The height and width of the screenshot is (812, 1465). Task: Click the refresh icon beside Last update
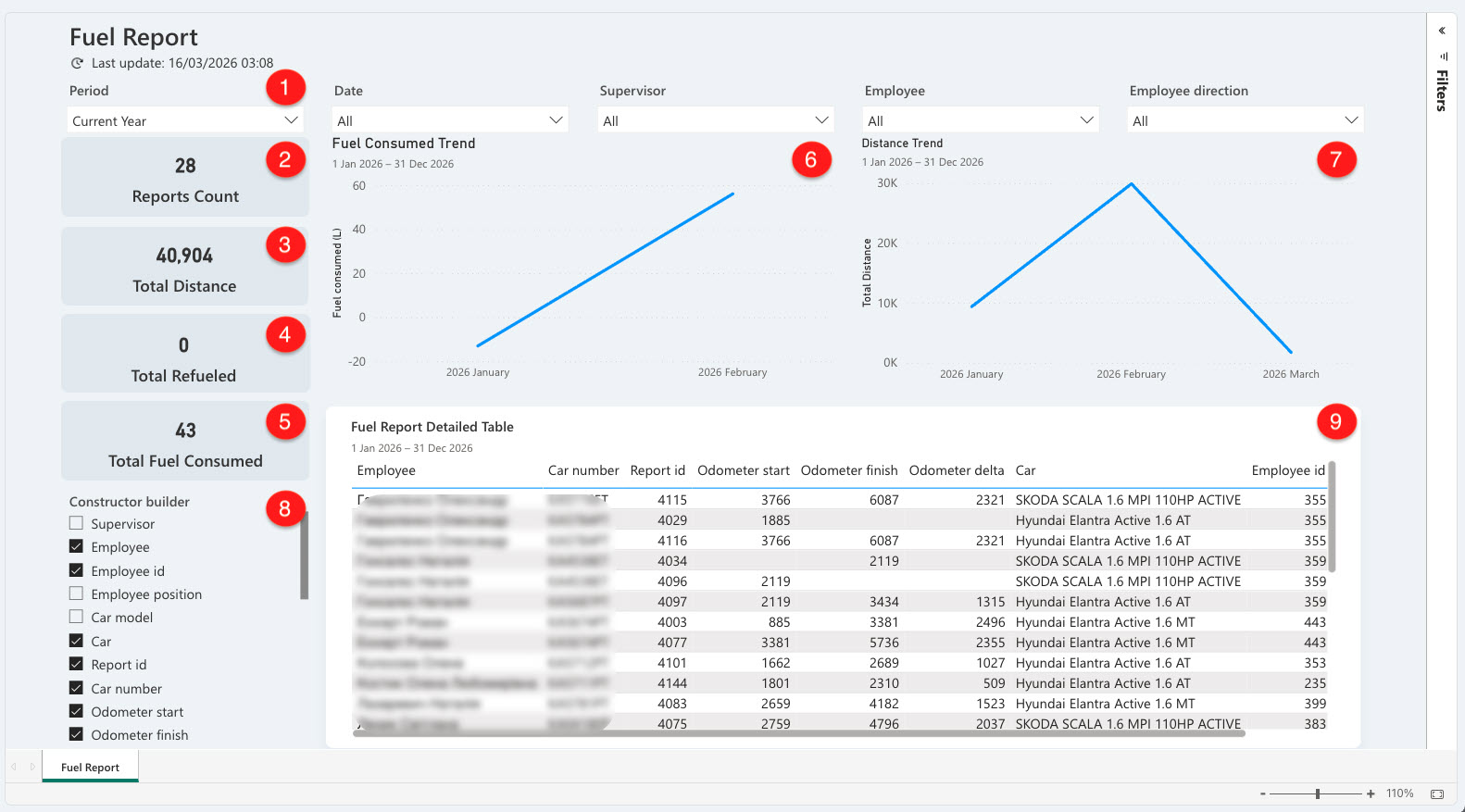coord(78,64)
